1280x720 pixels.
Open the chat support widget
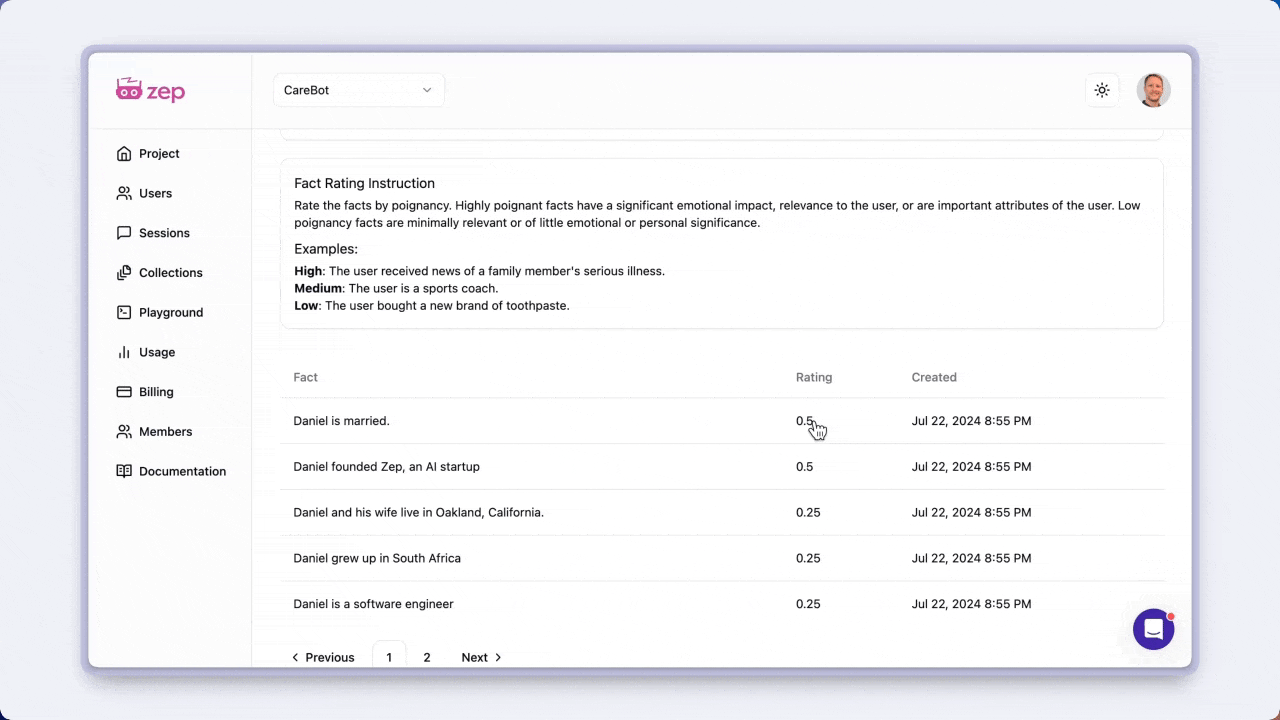(x=1153, y=629)
